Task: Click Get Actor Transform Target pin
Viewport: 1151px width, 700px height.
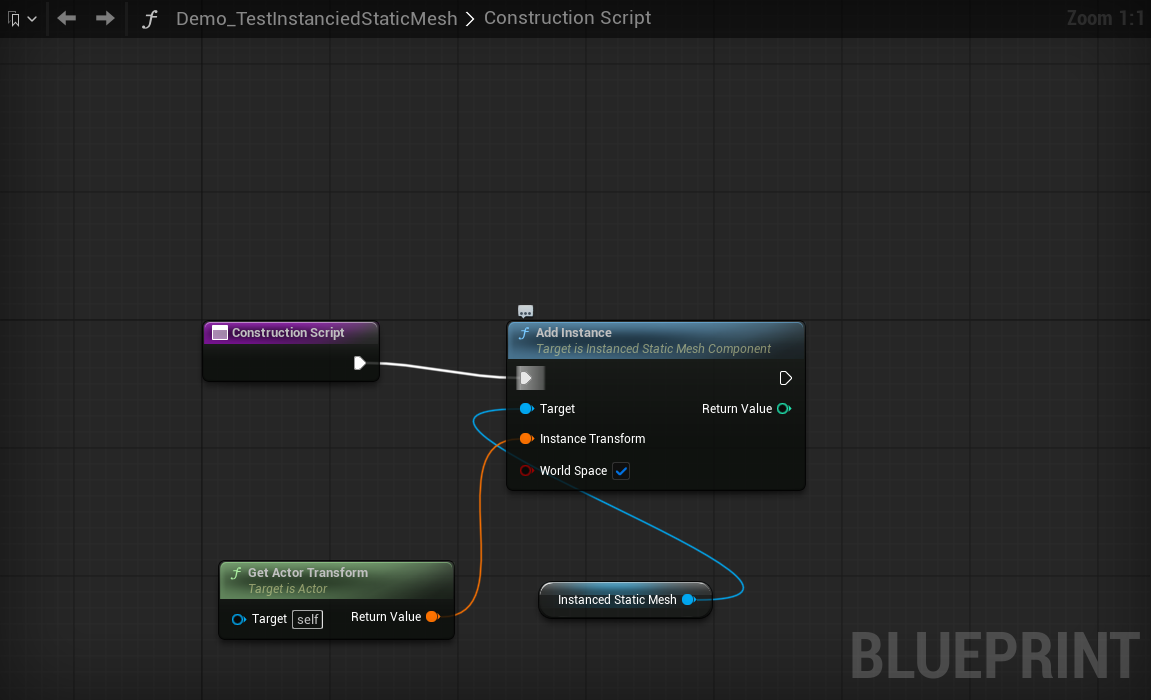Action: tap(239, 619)
